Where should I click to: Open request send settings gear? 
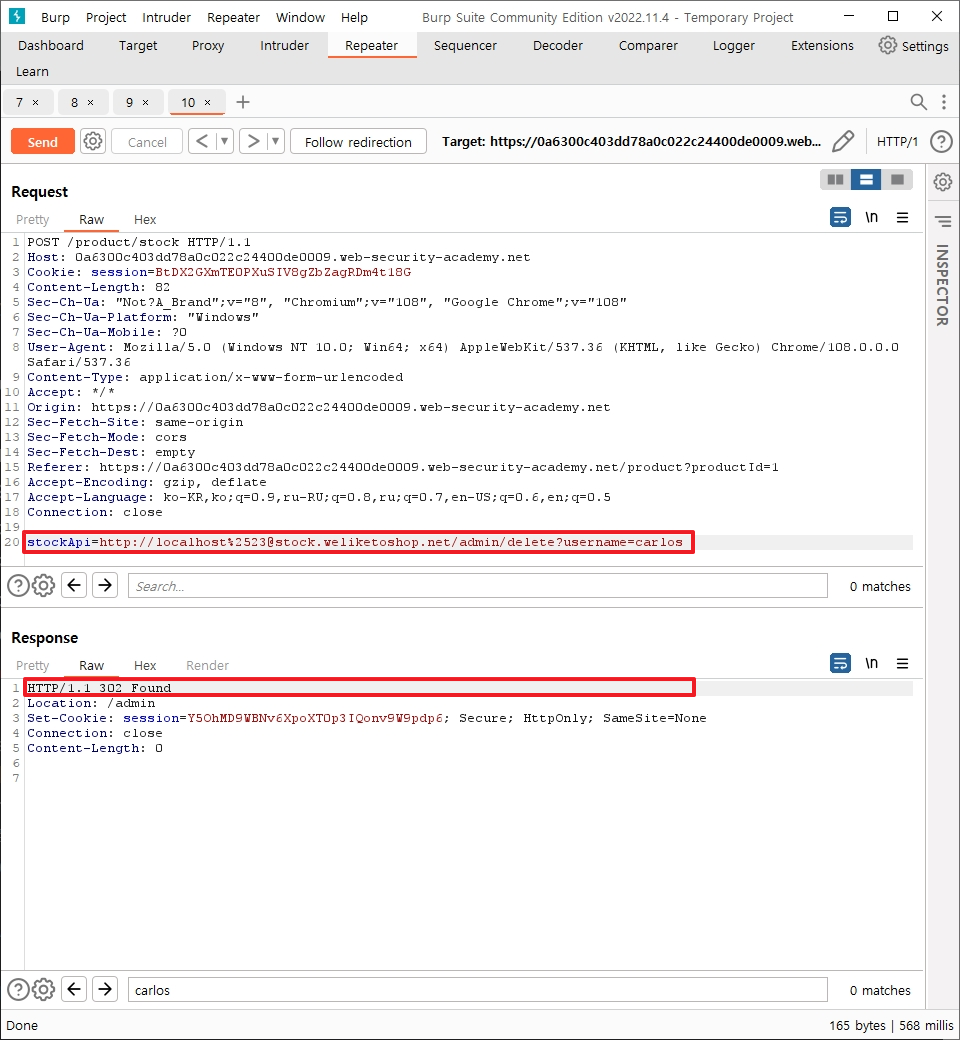pyautogui.click(x=93, y=141)
